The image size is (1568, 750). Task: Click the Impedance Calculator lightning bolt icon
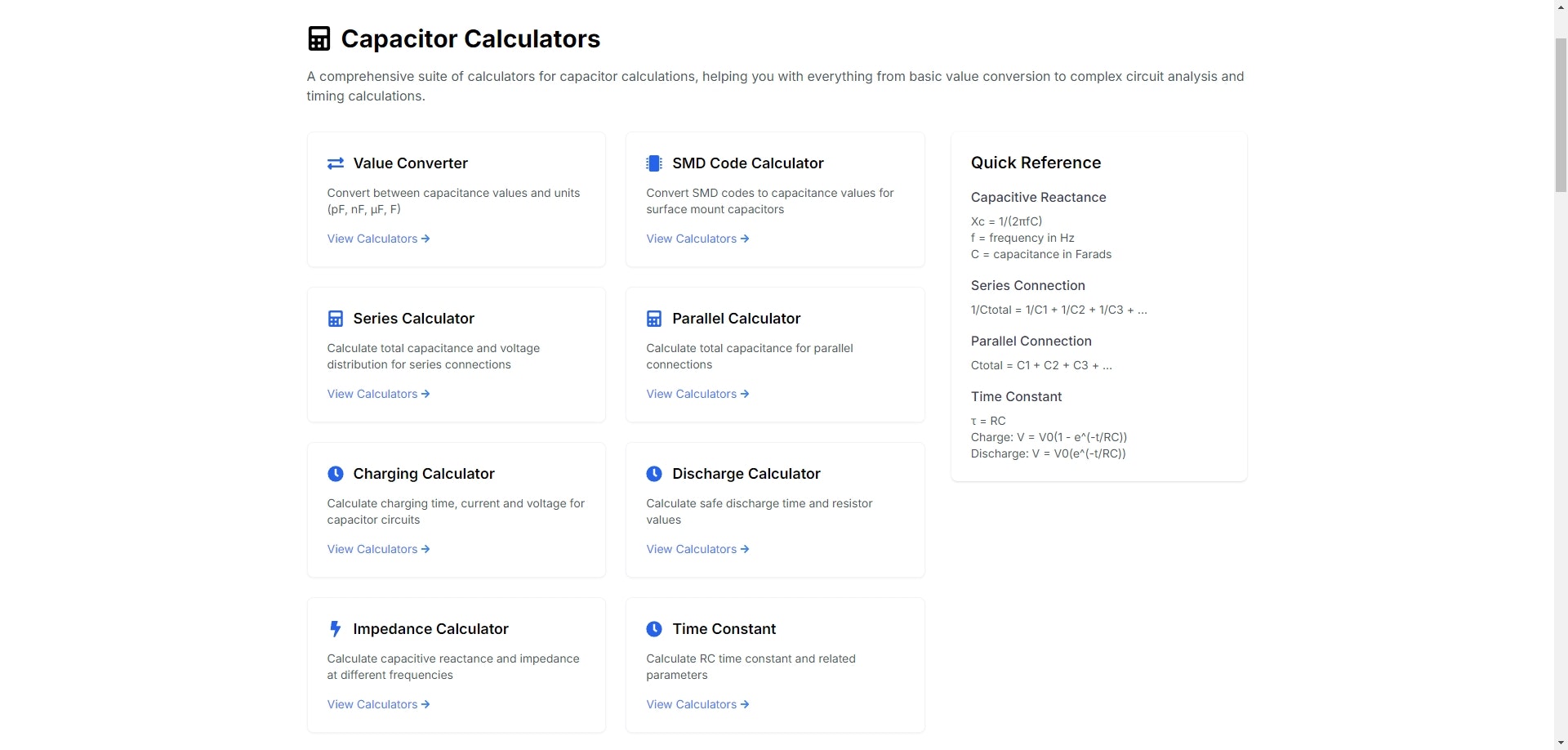(335, 629)
